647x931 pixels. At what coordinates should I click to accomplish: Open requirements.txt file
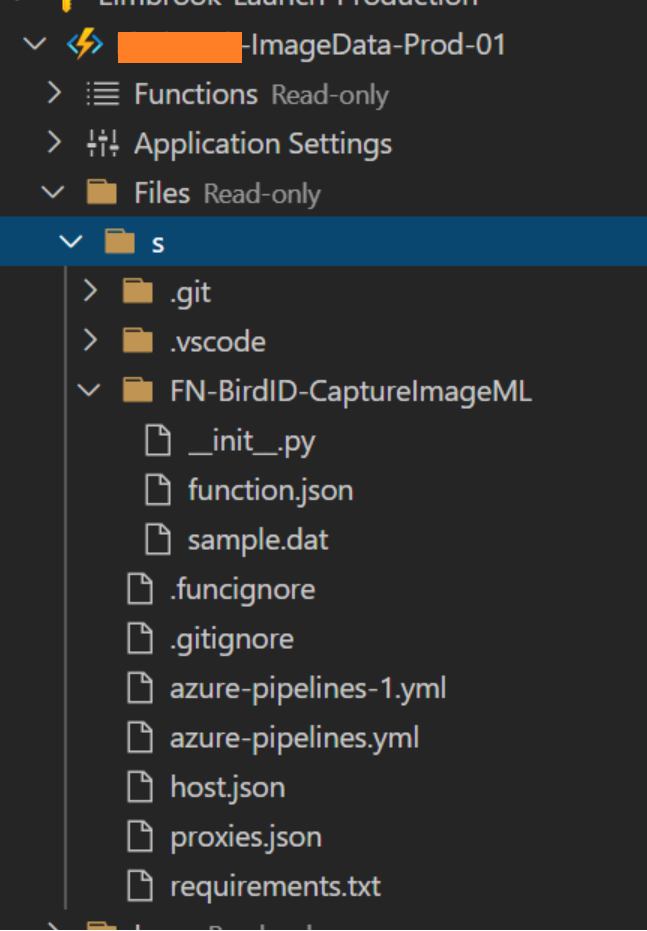pos(275,886)
